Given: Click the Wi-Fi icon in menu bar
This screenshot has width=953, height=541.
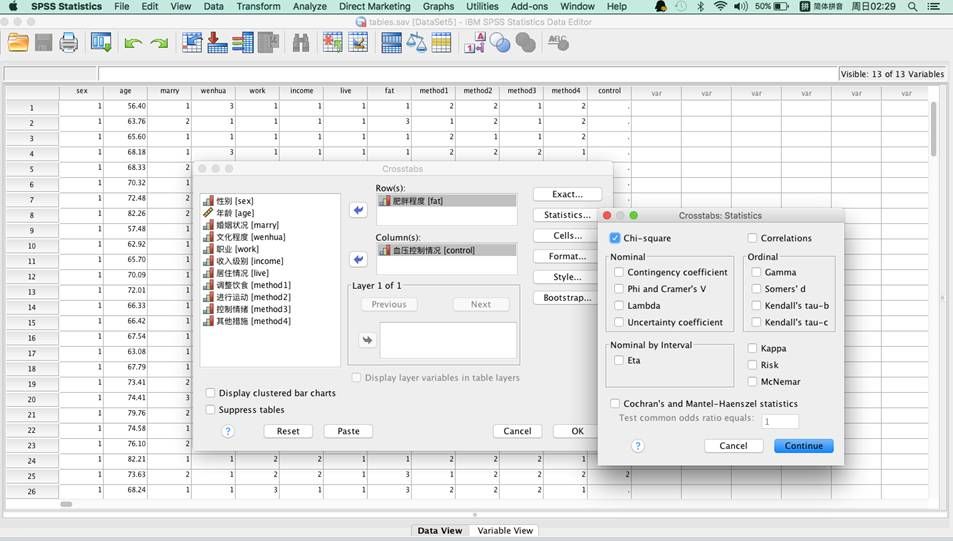Looking at the screenshot, I should pos(720,7).
